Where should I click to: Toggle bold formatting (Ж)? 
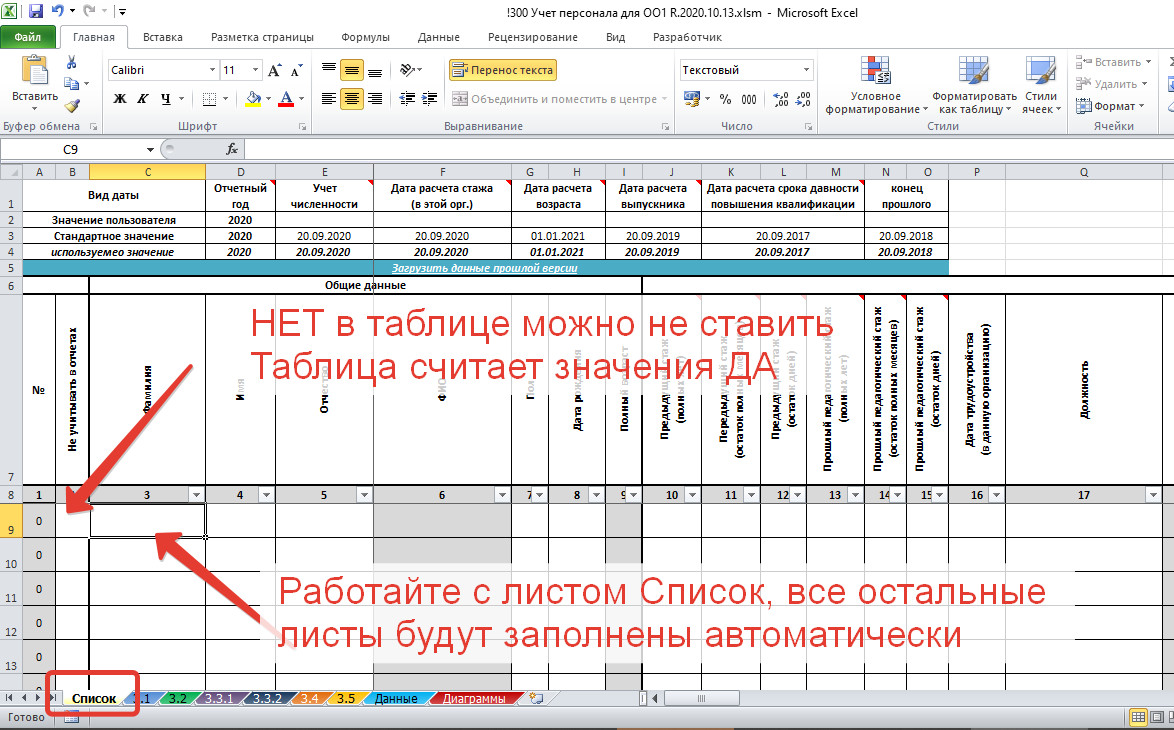point(120,99)
